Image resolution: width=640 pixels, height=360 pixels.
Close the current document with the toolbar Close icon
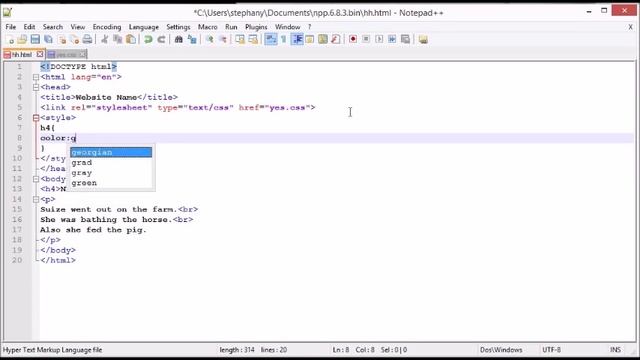(x=62, y=39)
